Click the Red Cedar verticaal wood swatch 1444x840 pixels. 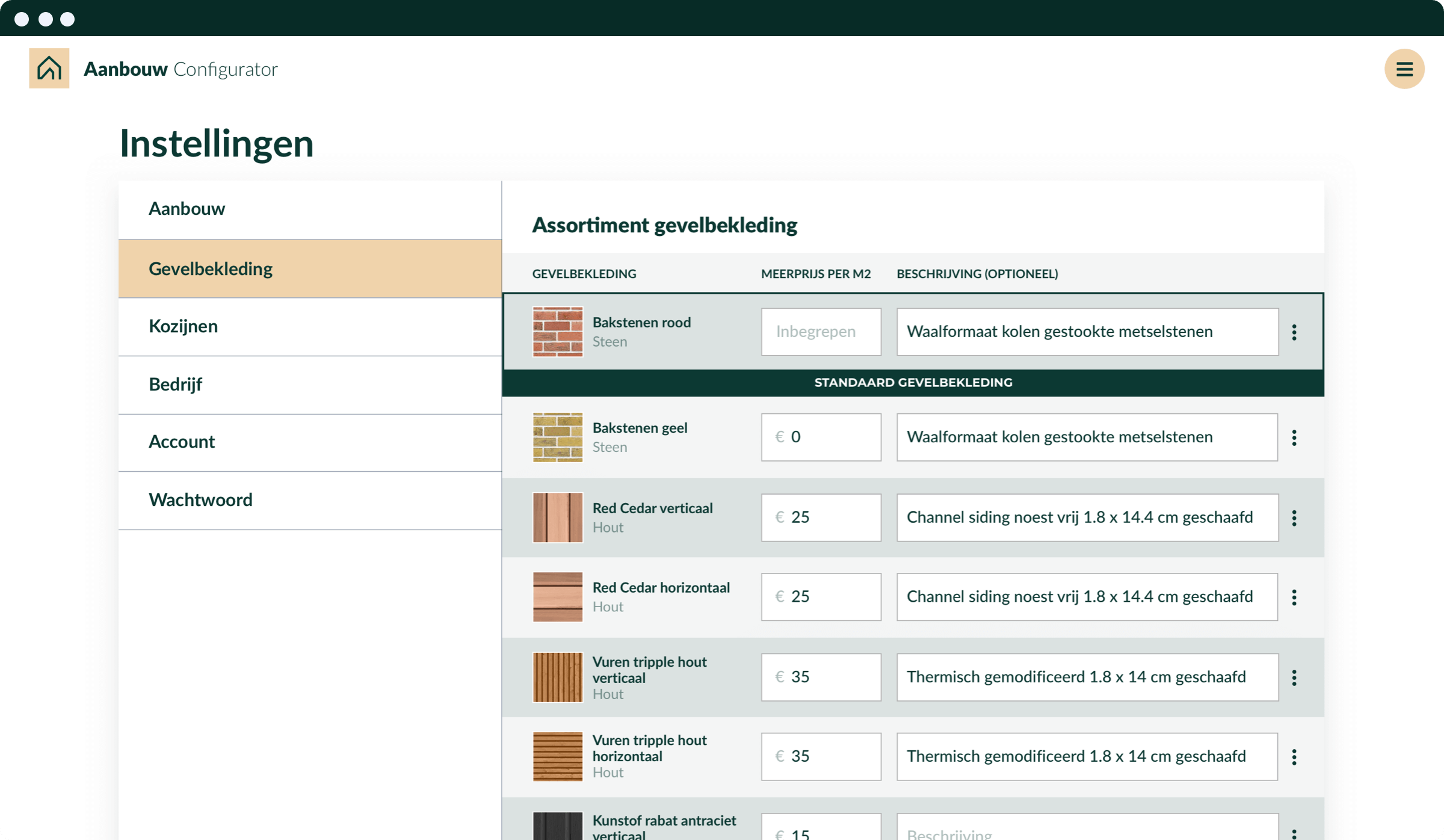pyautogui.click(x=557, y=517)
